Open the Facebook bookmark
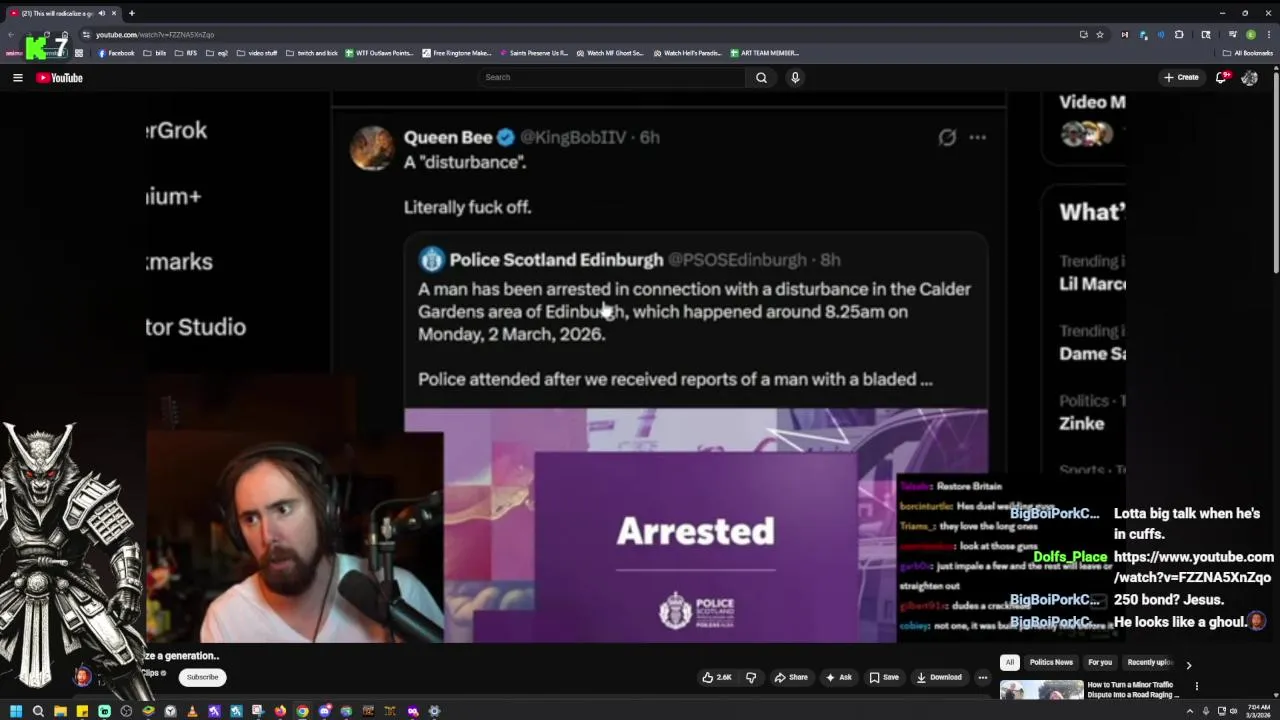The height and width of the screenshot is (720, 1280). tap(116, 53)
